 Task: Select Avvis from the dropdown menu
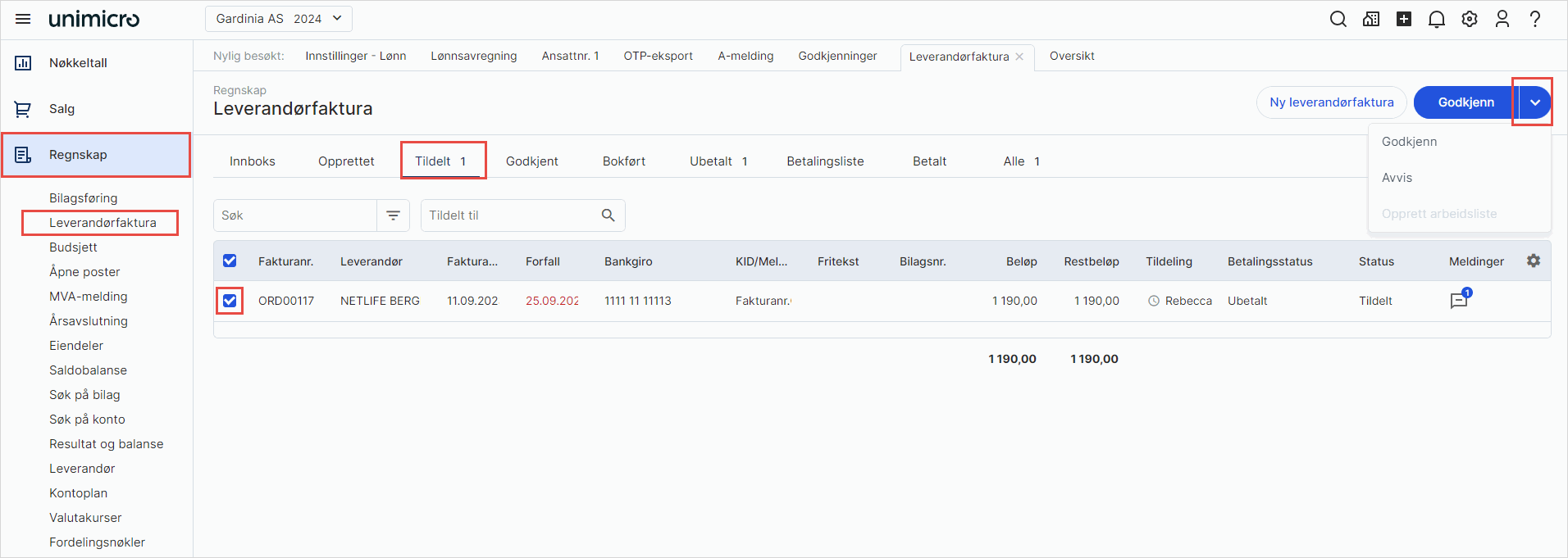point(1397,178)
